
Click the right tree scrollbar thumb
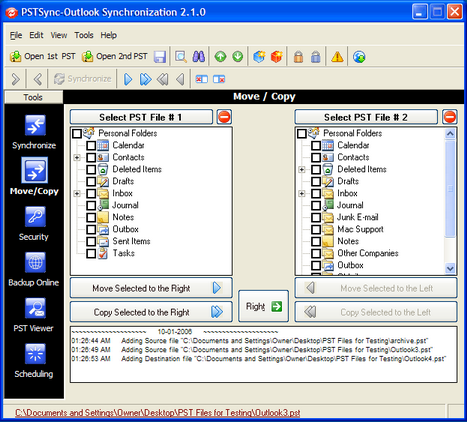(450, 188)
